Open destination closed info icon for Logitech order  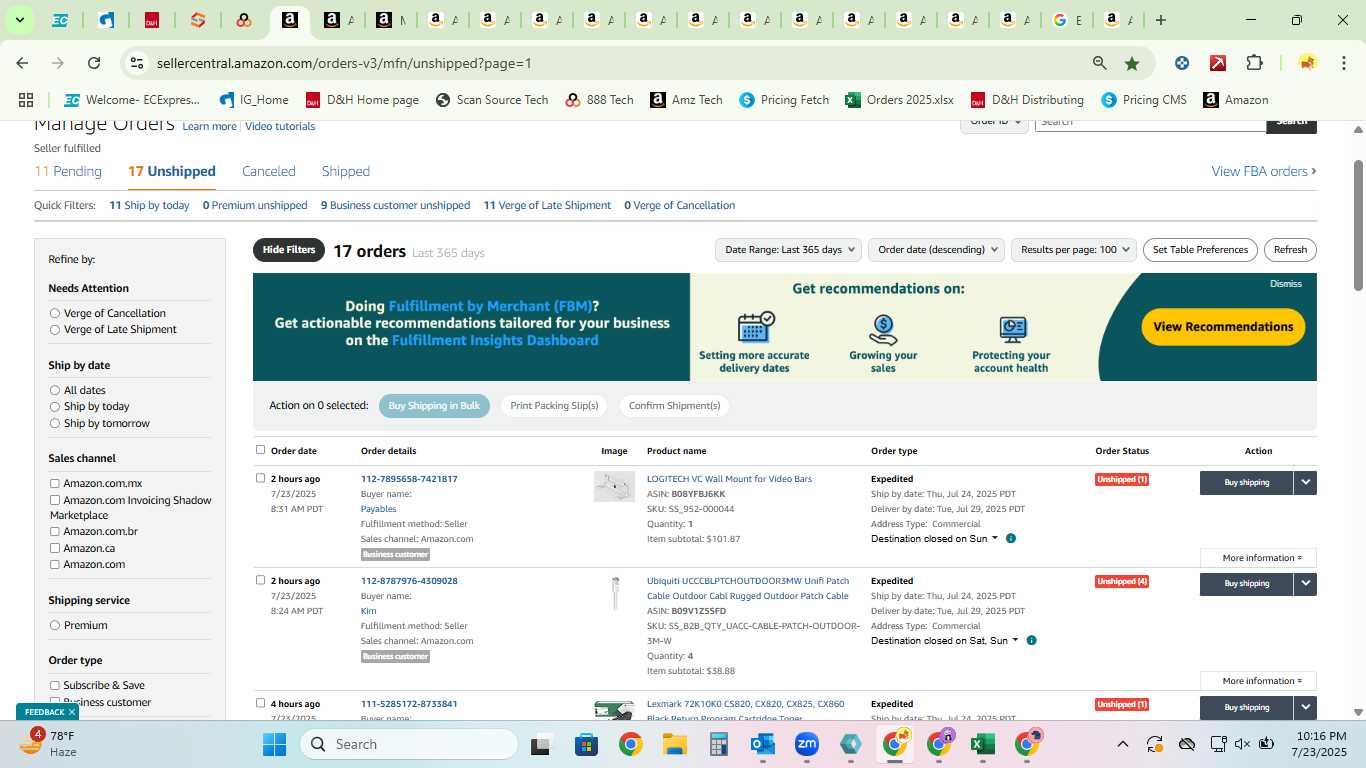pos(1011,539)
